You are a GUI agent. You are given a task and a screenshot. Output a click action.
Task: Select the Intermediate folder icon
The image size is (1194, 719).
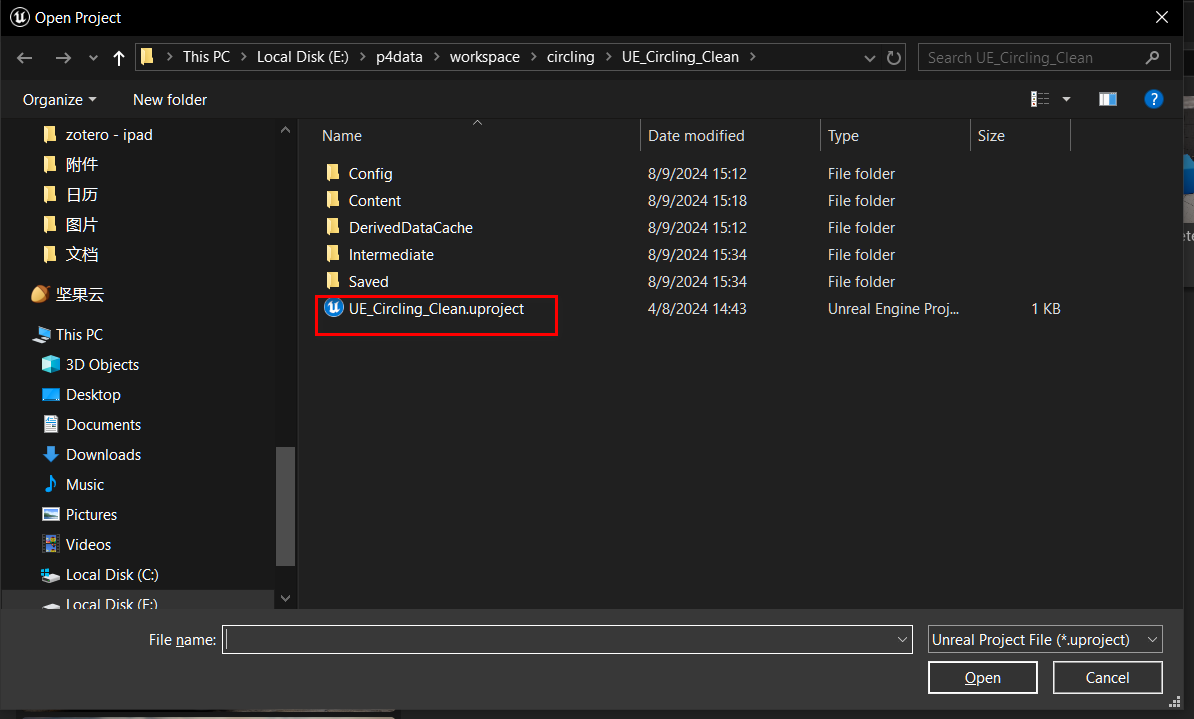point(333,254)
